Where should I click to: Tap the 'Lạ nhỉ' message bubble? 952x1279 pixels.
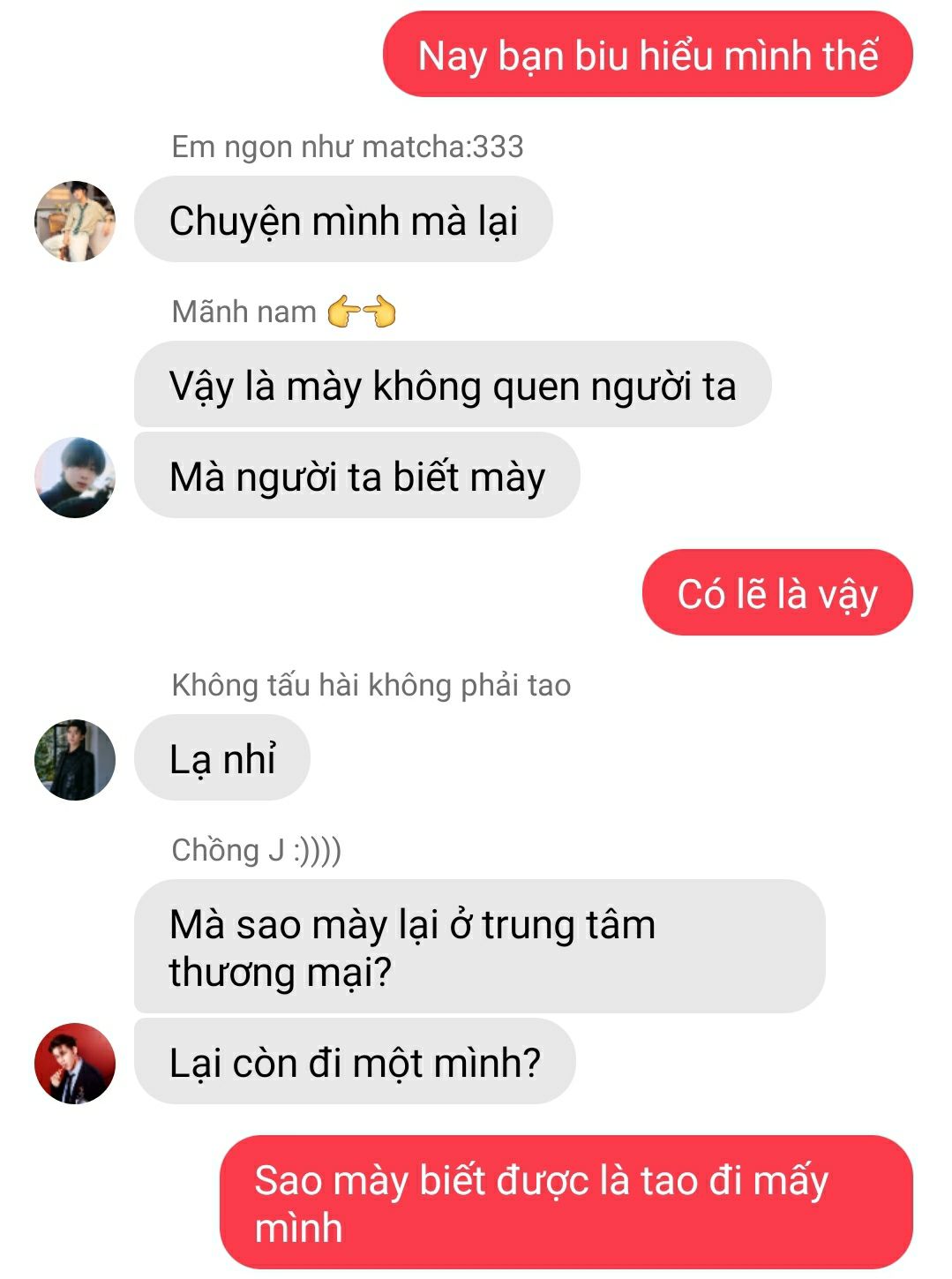(x=222, y=758)
